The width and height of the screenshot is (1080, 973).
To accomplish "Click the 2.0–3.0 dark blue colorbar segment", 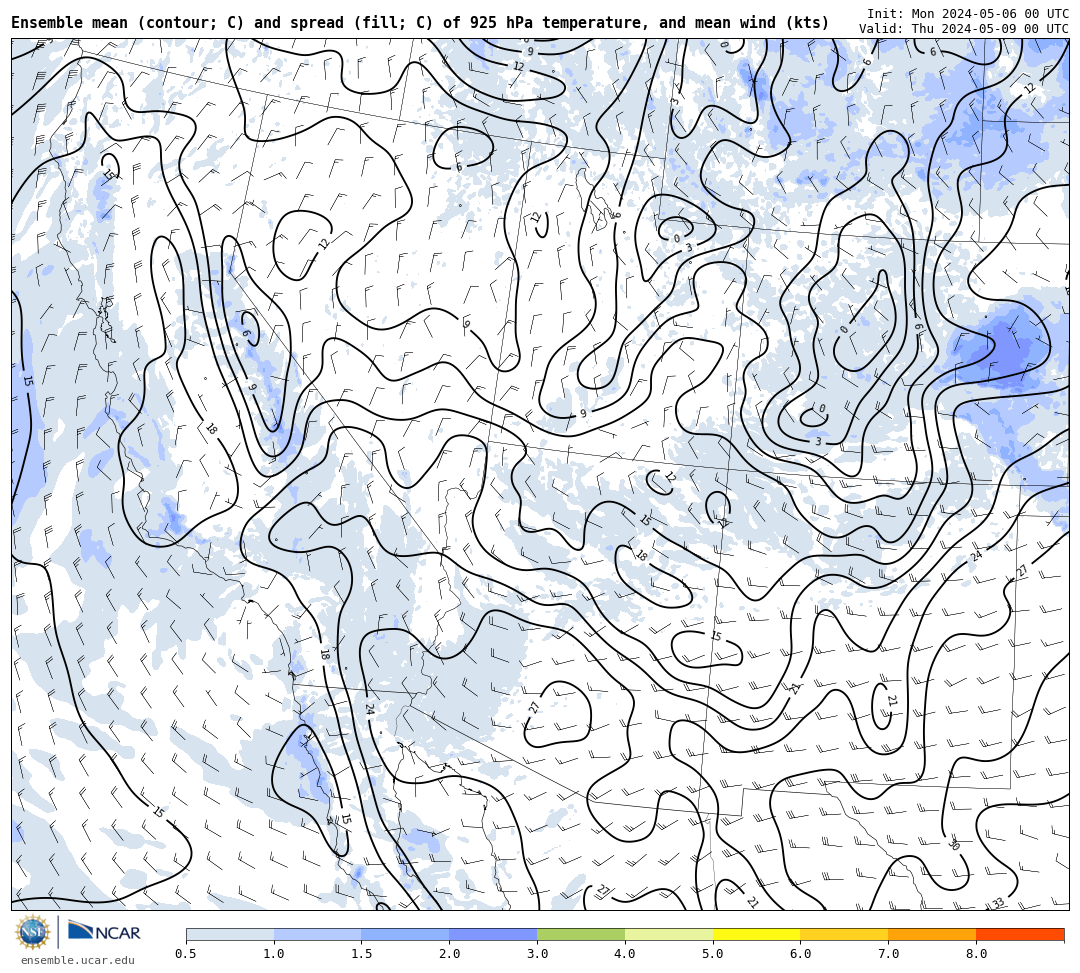I will [493, 934].
